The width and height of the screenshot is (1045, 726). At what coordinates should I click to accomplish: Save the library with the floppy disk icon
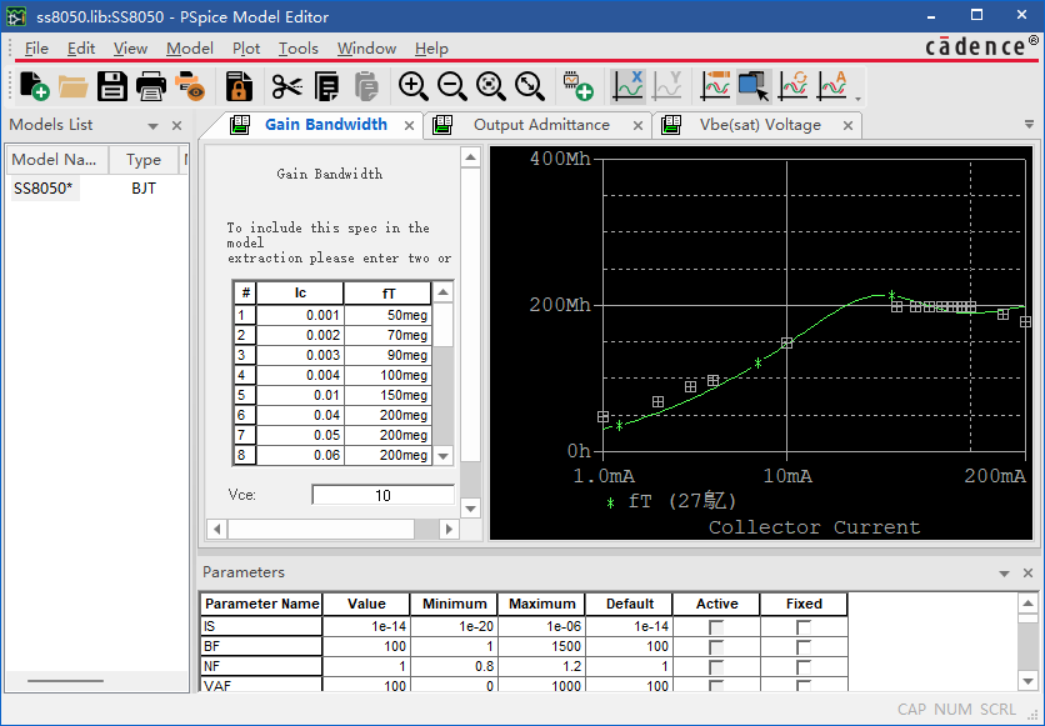click(x=112, y=86)
